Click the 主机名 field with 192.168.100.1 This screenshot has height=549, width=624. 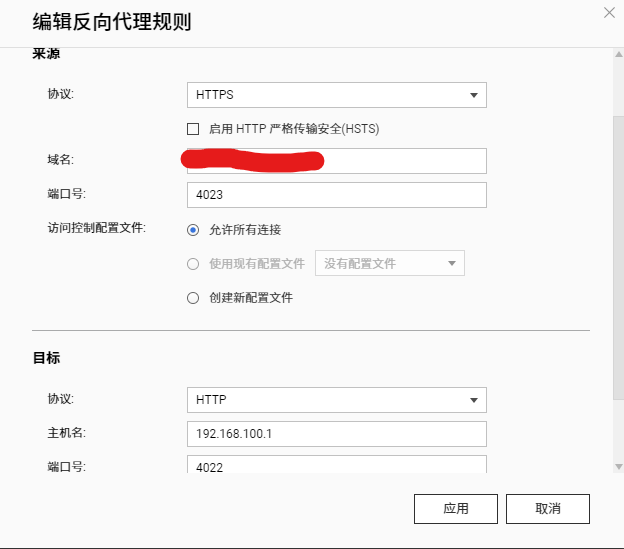tap(336, 434)
